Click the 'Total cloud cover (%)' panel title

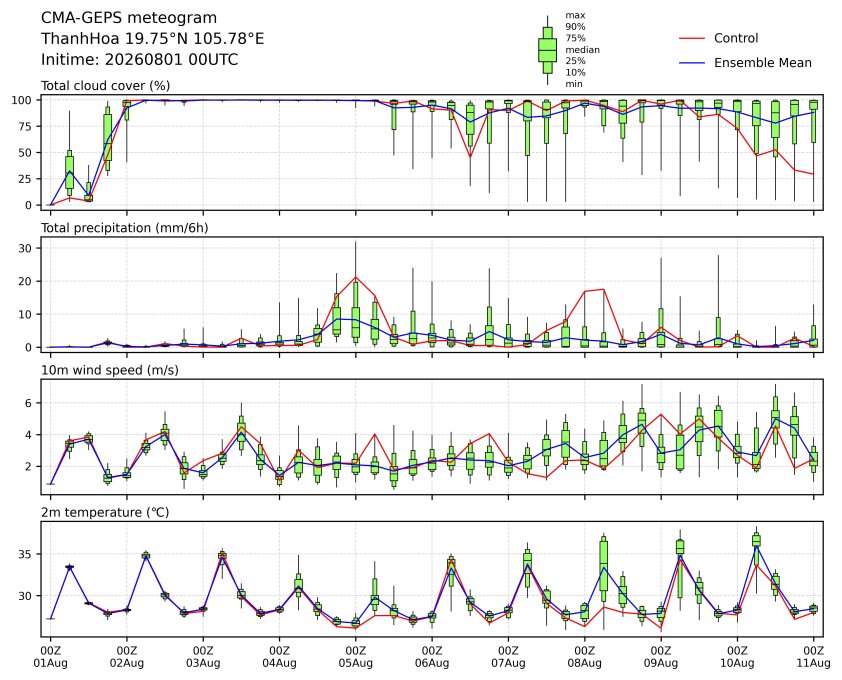point(105,86)
